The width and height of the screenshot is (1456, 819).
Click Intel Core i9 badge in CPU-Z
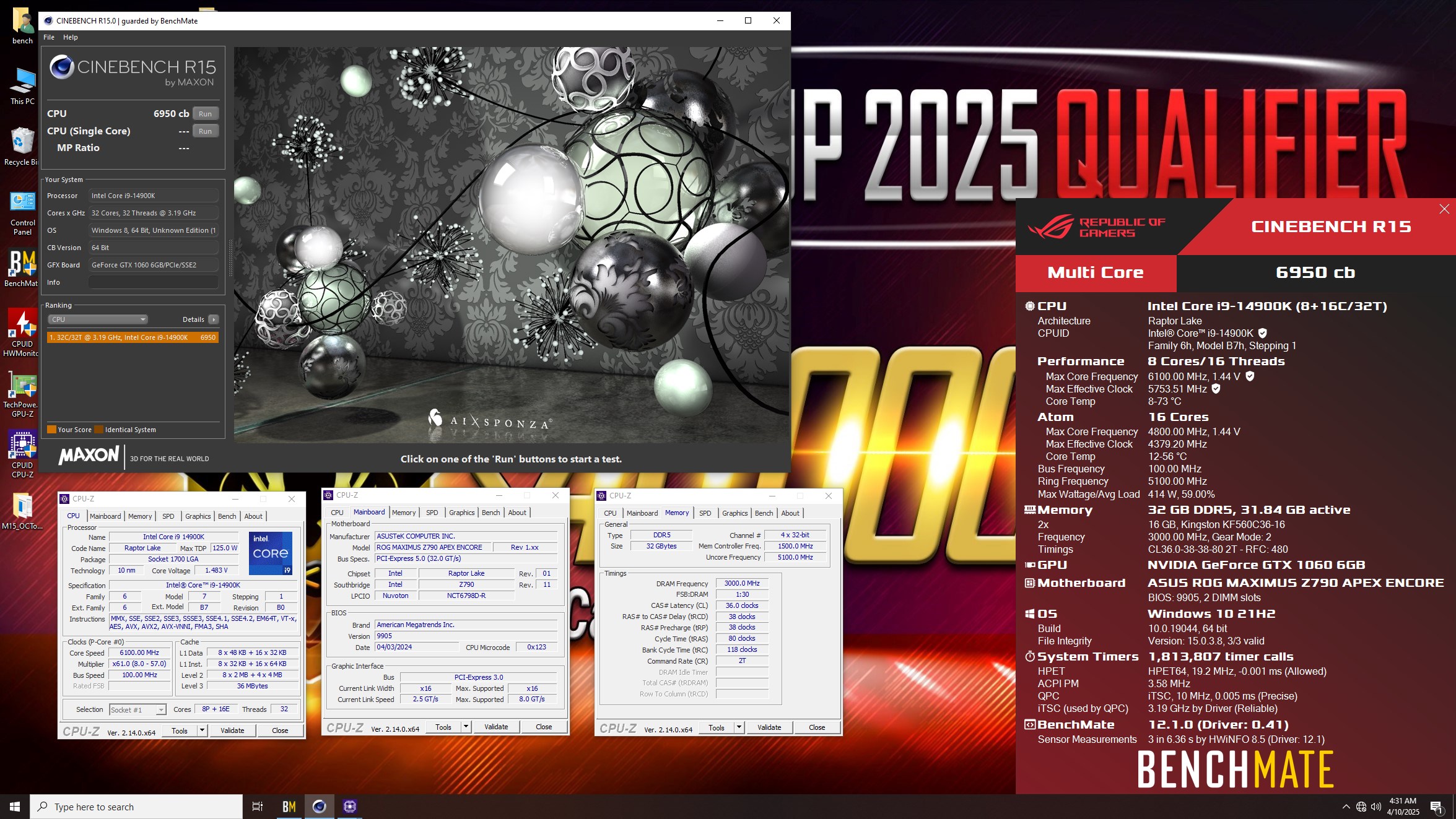(271, 553)
